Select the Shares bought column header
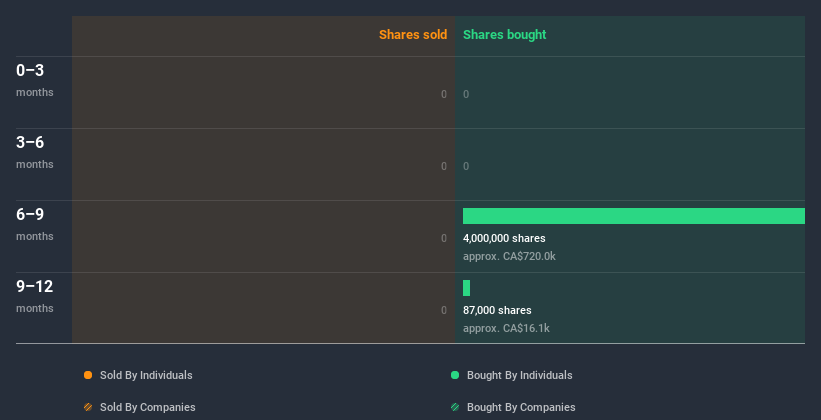Viewport: 821px width, 420px height. coord(505,35)
